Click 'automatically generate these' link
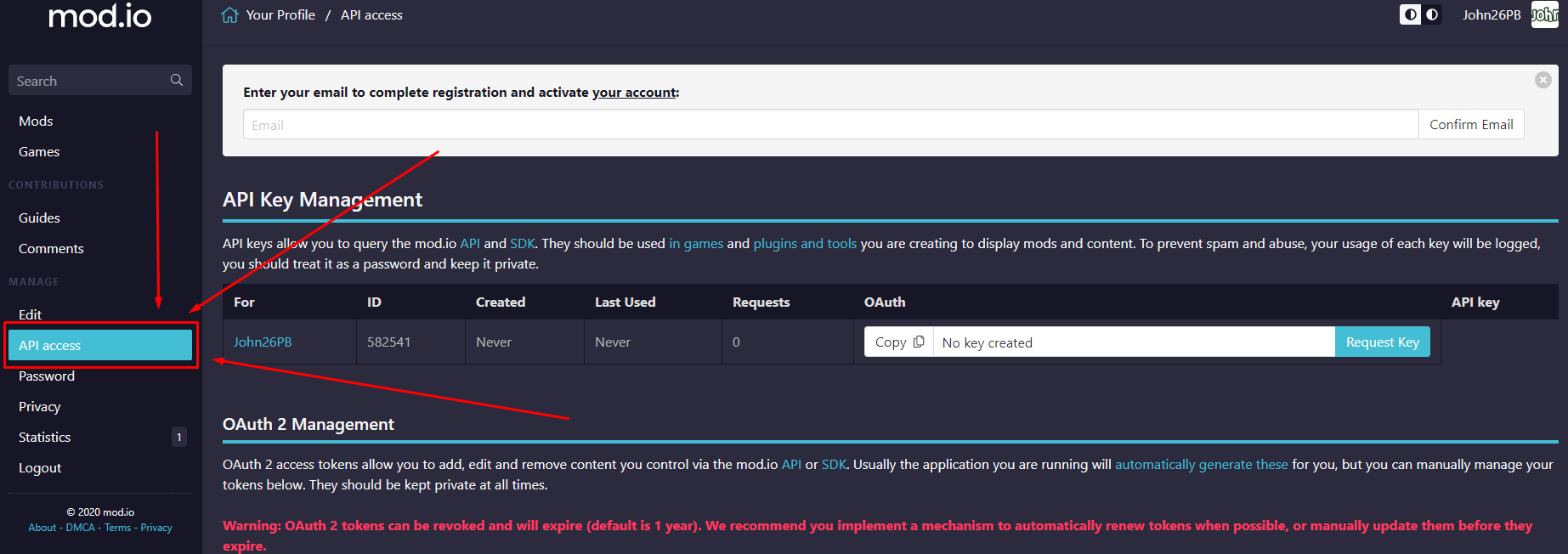Viewport: 1568px width, 554px height. [1201, 464]
